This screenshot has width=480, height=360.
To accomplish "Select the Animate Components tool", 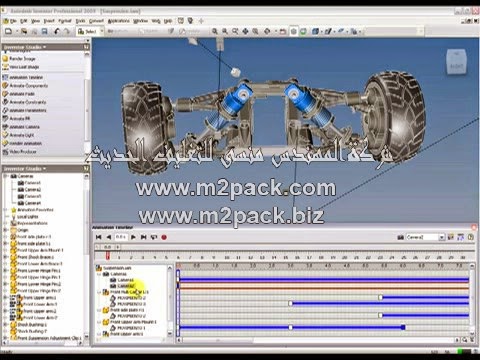I will pyautogui.click(x=25, y=86).
